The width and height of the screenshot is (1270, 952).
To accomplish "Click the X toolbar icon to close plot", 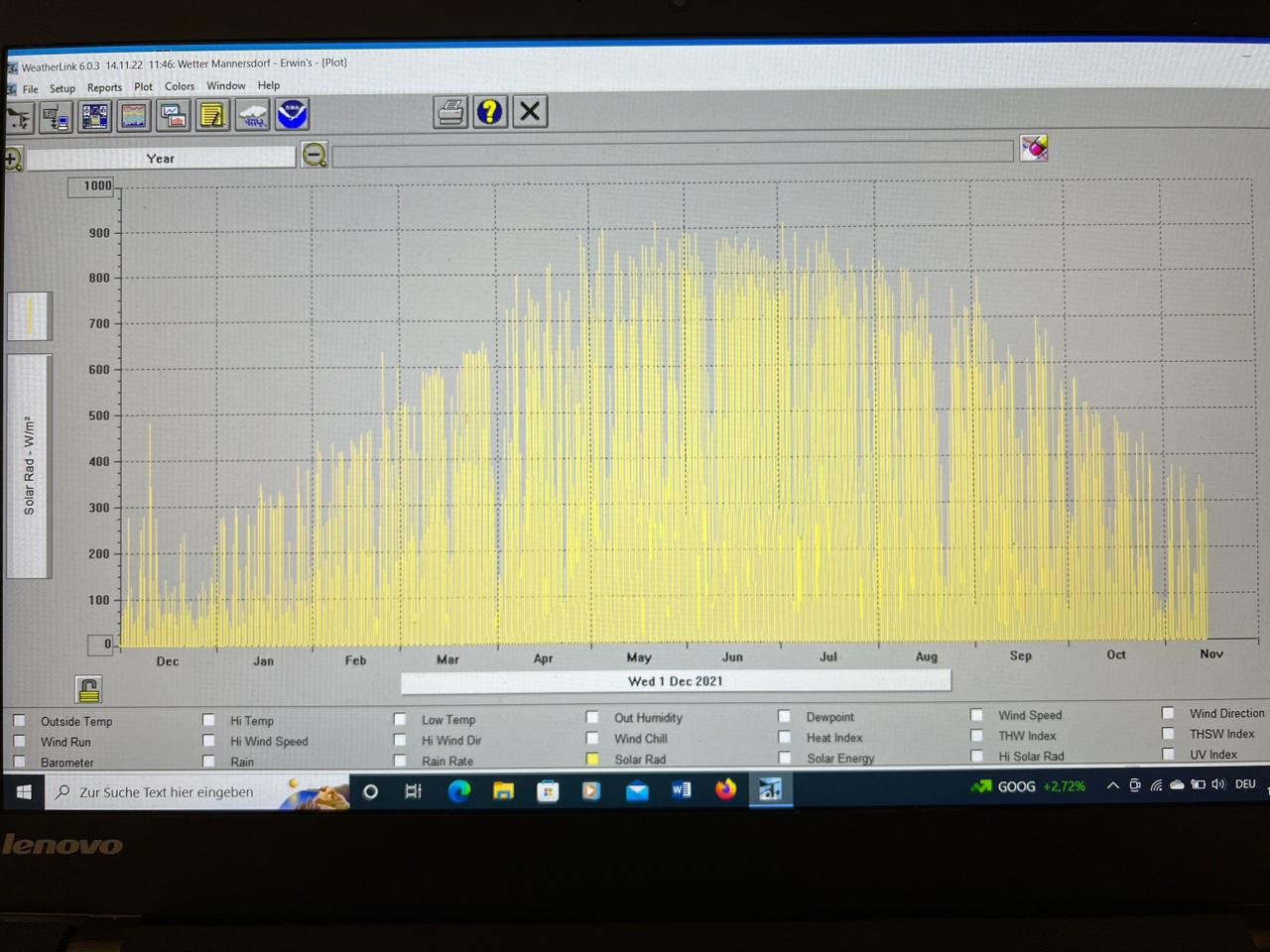I will click(x=530, y=111).
